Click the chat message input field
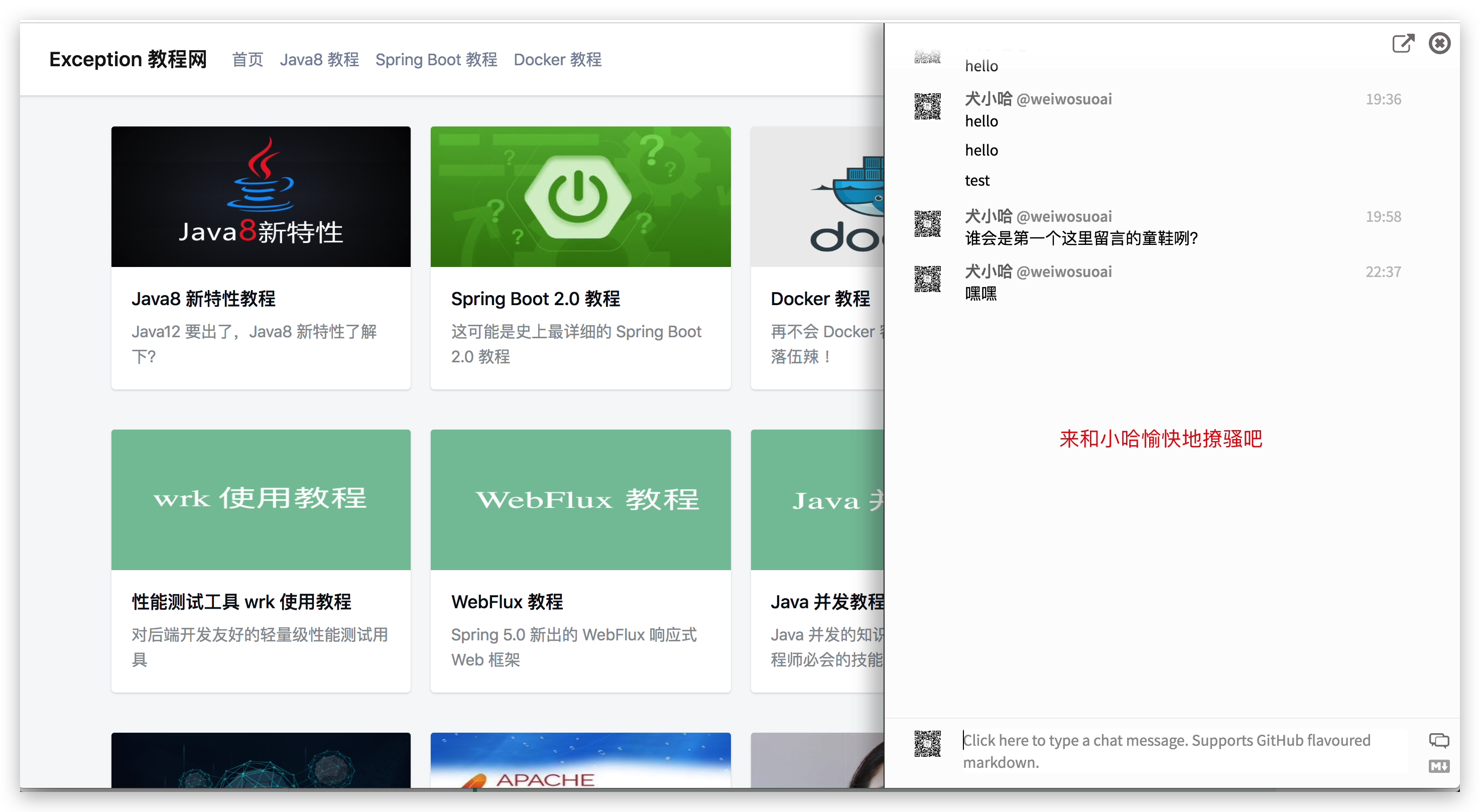 click(x=1183, y=751)
